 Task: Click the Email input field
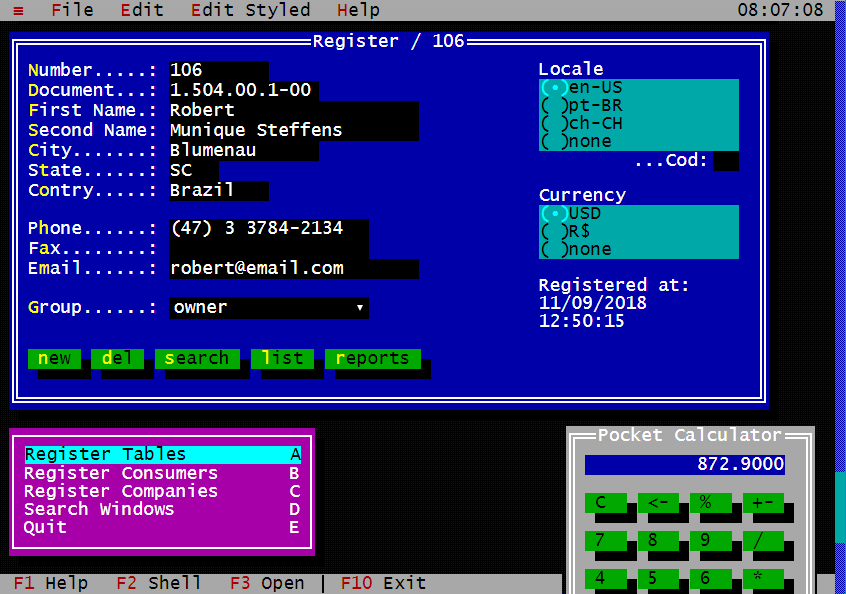coord(294,269)
